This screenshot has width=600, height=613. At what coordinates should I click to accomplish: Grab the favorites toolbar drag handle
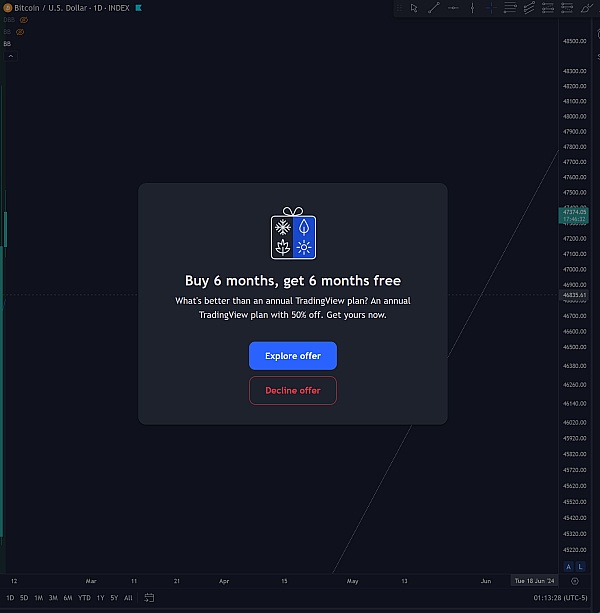399,8
